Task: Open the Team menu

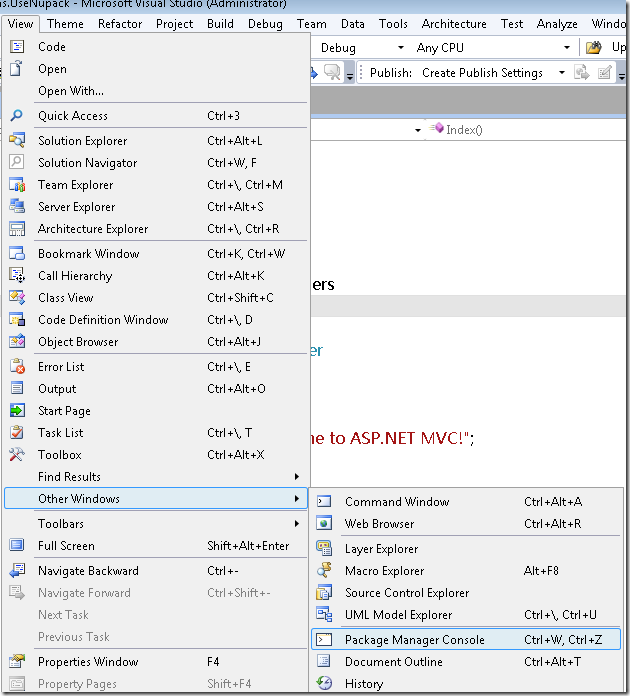Action: click(312, 24)
